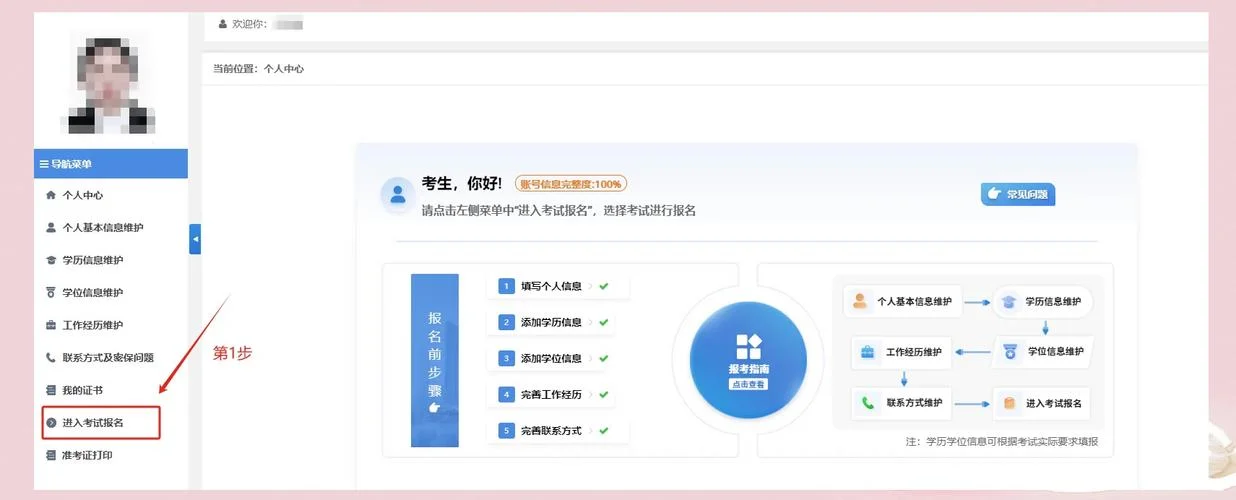Click the green checkmark beside 完善联系方式
This screenshot has height=500, width=1236.
604,431
